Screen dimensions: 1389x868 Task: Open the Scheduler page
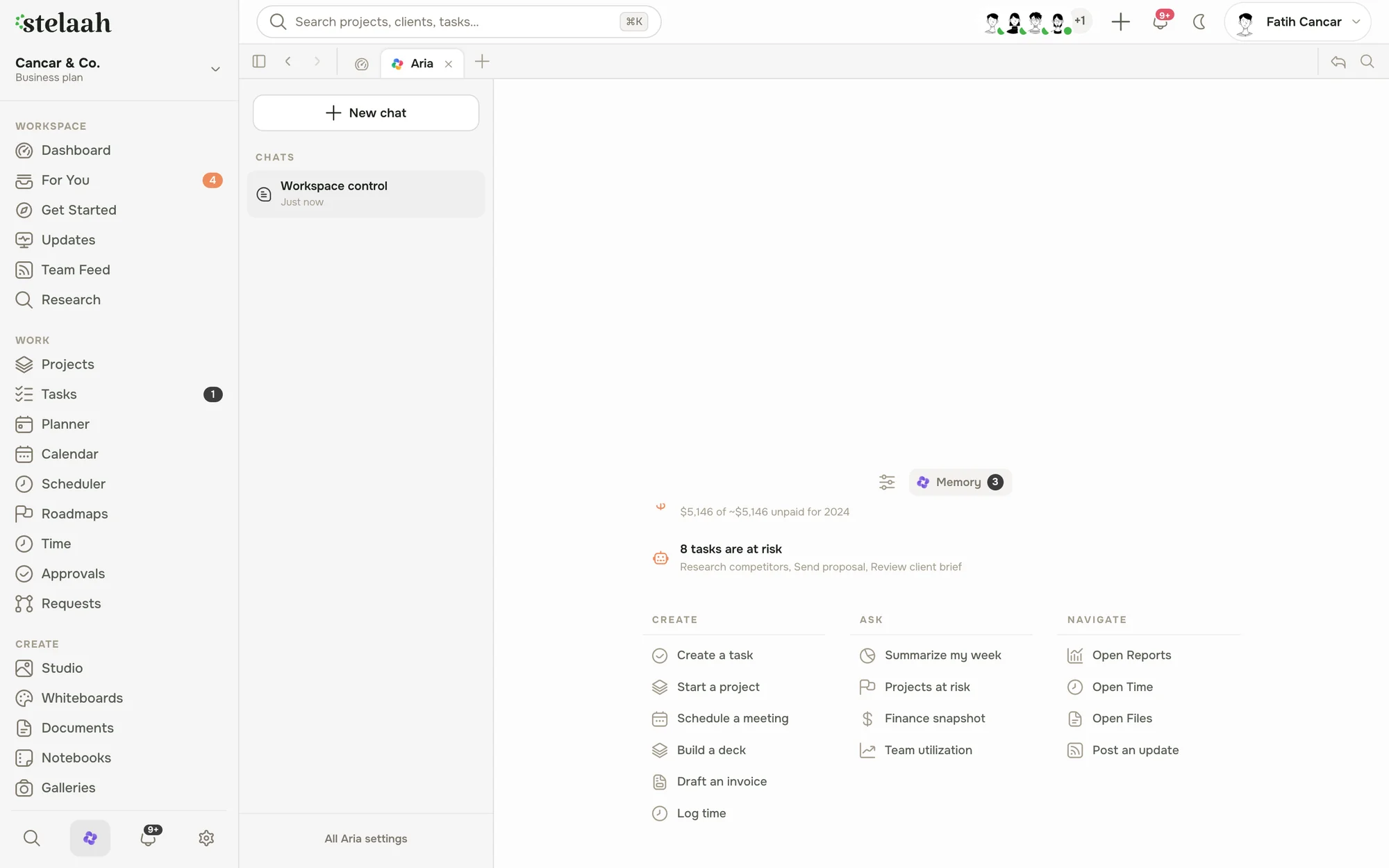tap(119, 483)
